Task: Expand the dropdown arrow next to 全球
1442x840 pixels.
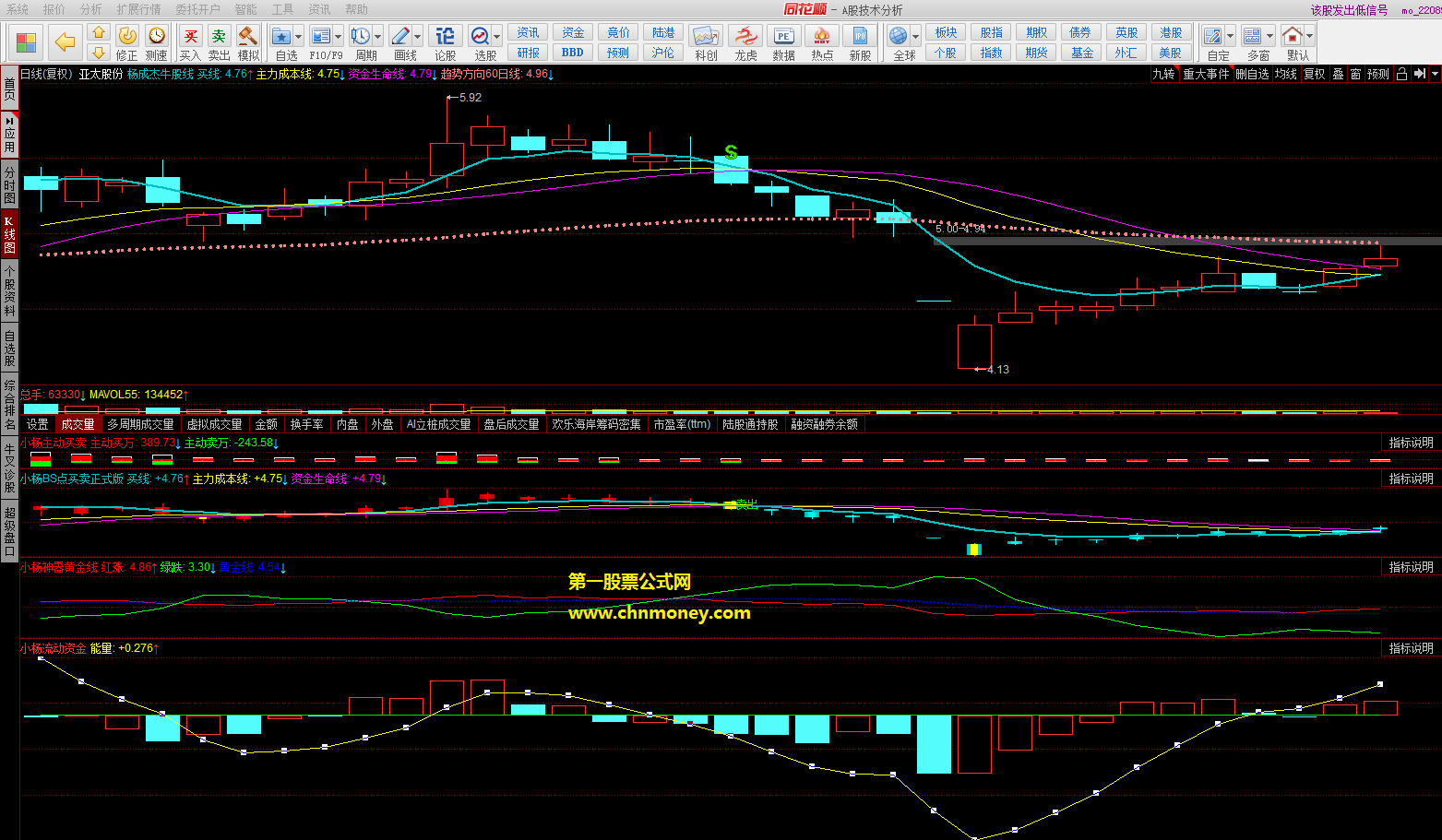Action: [915, 37]
